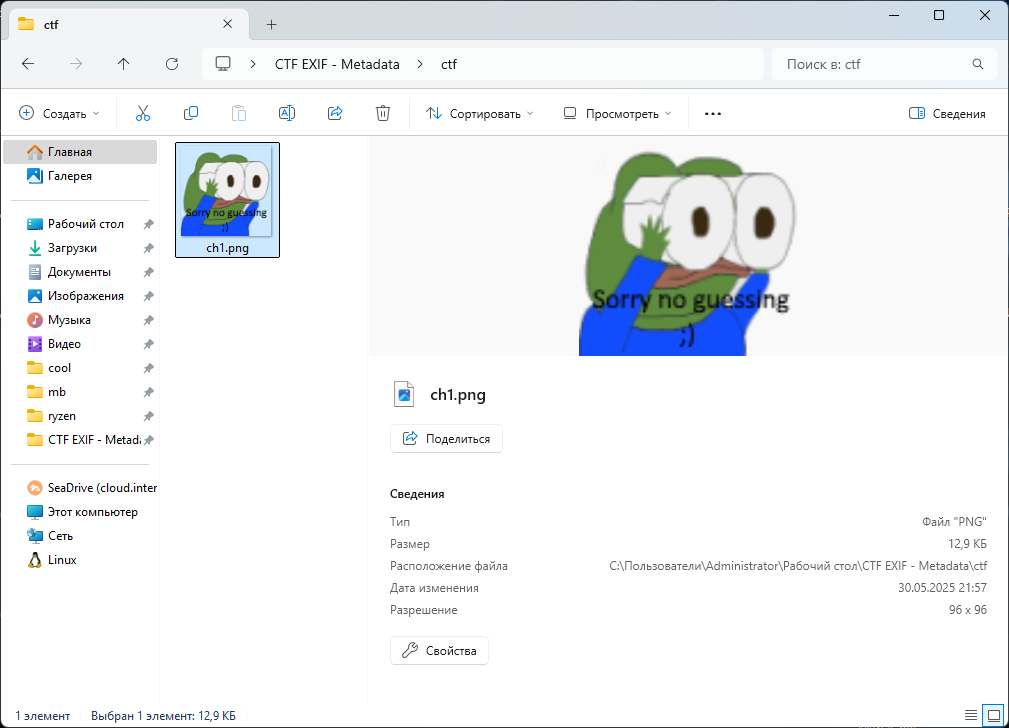
Task: Open the Сортировать dropdown
Action: 479,113
